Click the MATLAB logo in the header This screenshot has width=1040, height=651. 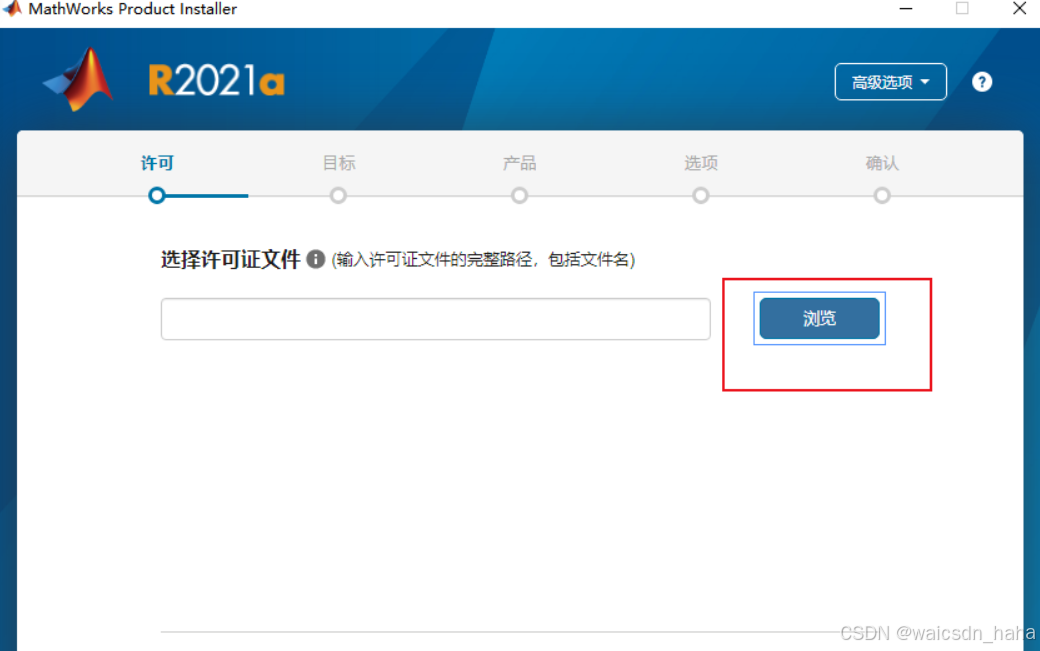78,80
